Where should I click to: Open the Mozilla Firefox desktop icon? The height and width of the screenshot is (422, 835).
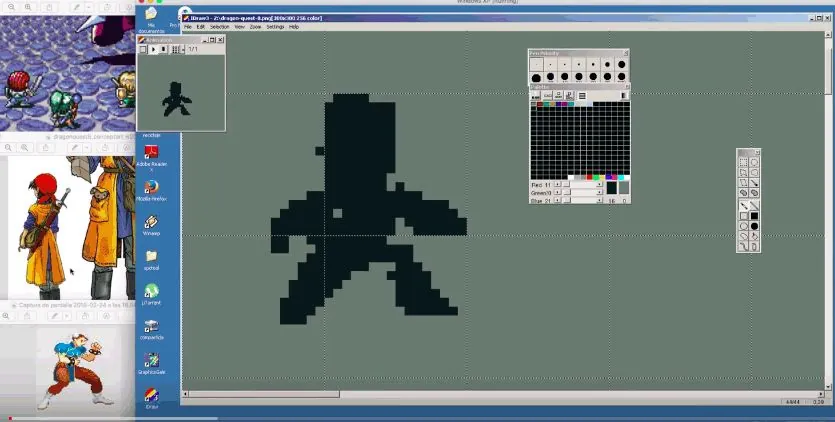tap(151, 190)
